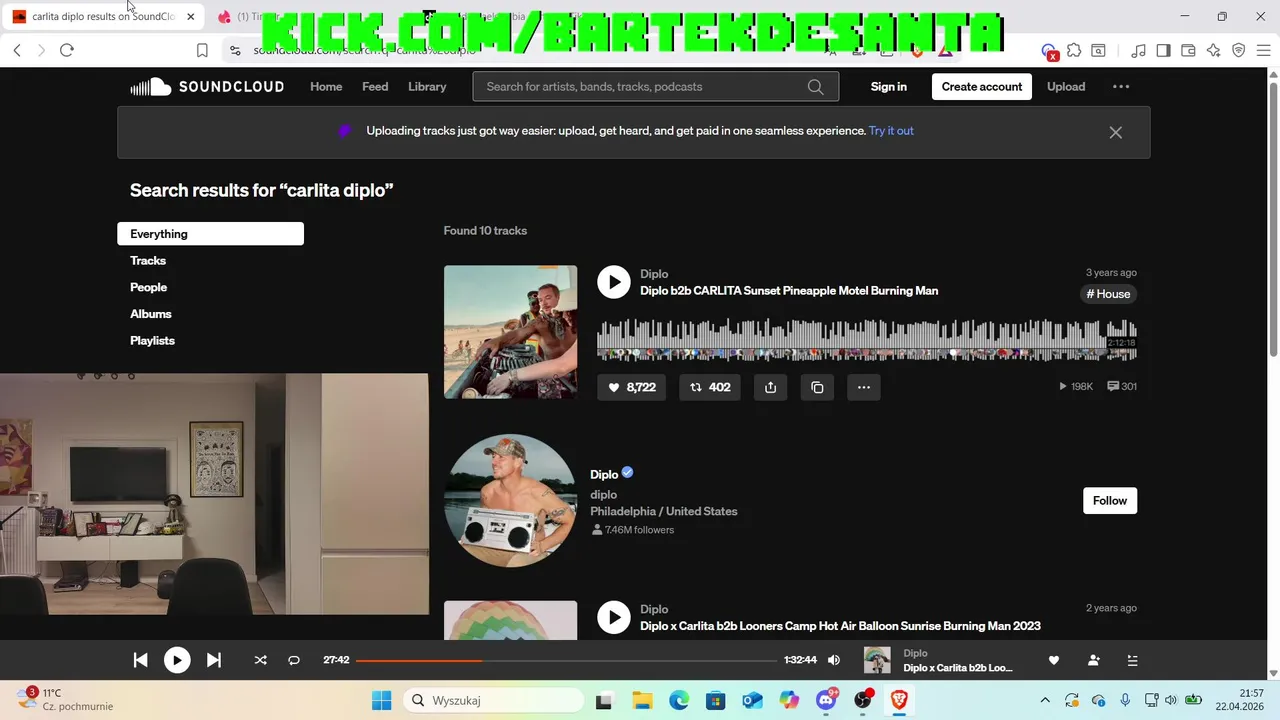Toggle repeat in the player bar
1280x720 pixels.
point(294,660)
